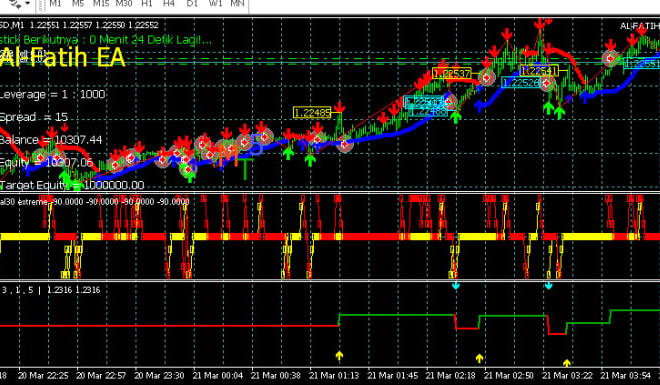Change chart period to H4

169,3
